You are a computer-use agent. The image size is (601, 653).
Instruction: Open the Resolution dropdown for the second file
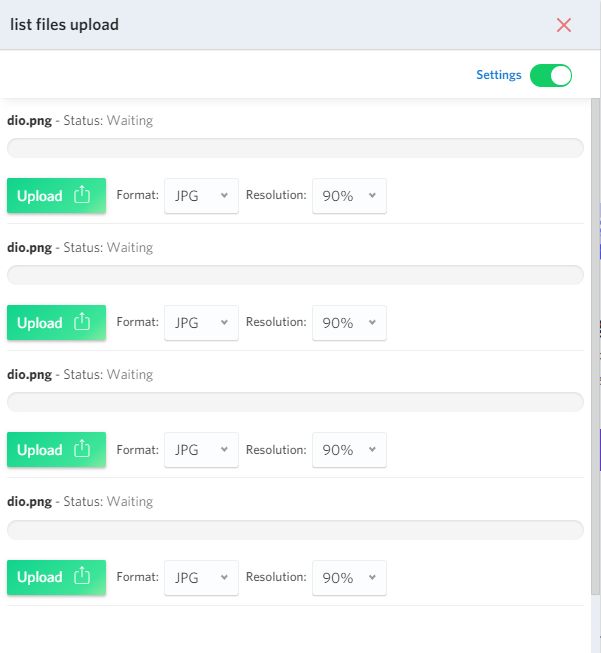(349, 323)
